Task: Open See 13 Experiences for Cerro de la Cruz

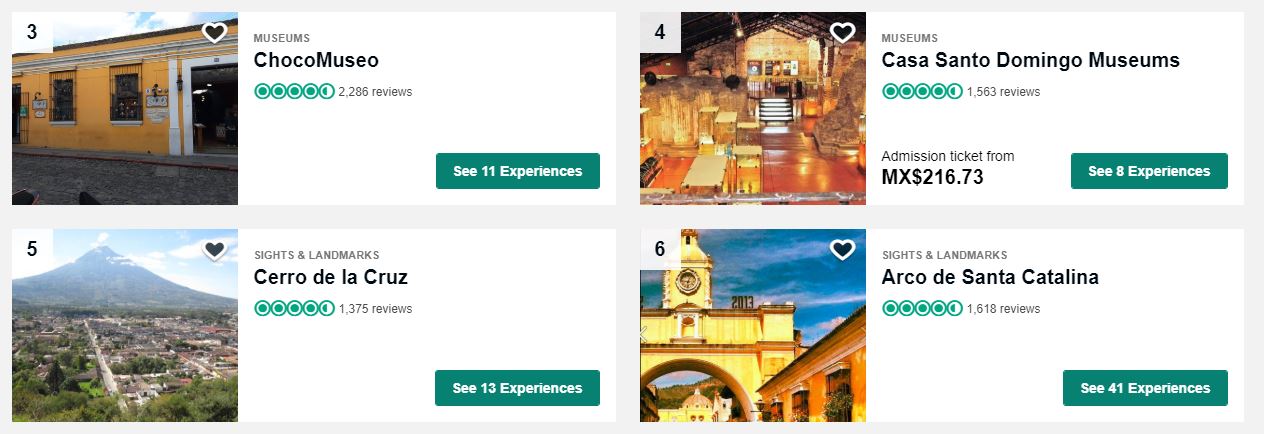Action: [517, 388]
